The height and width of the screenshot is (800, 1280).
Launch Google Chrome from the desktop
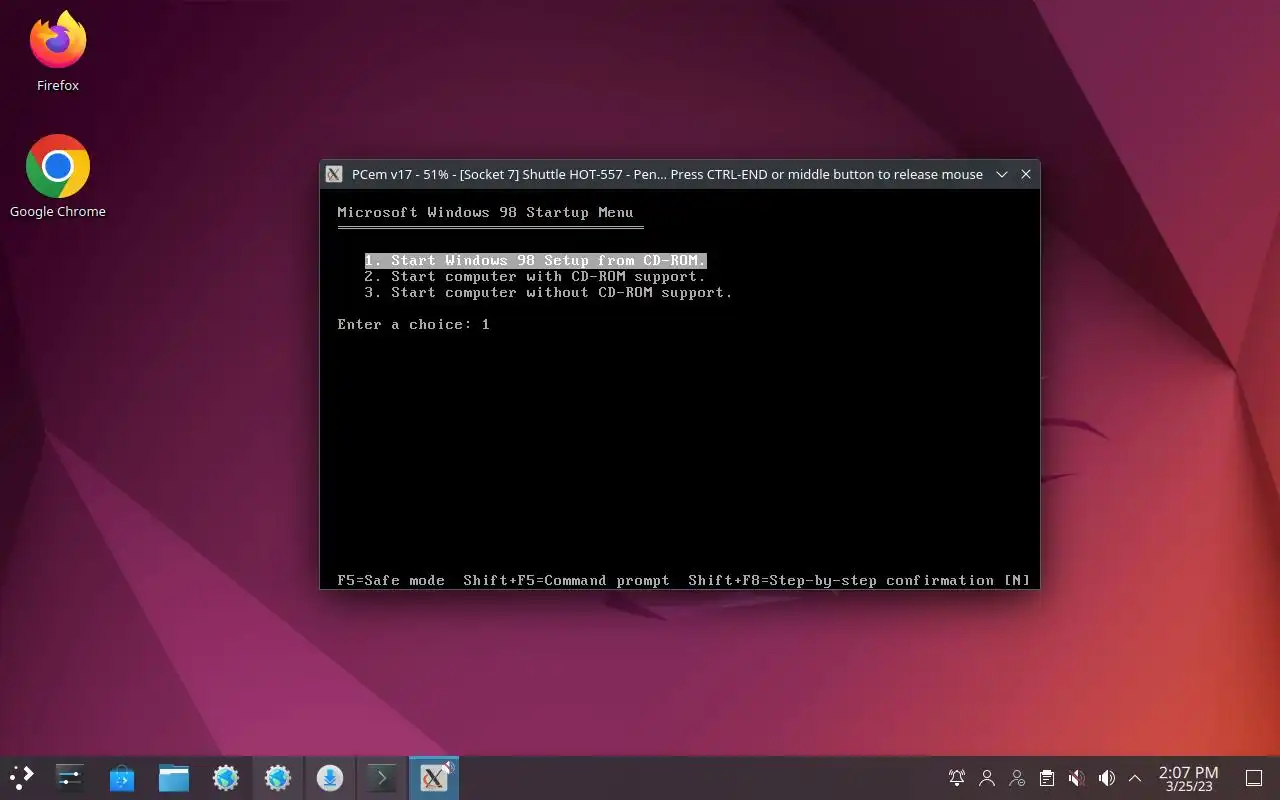(x=58, y=176)
